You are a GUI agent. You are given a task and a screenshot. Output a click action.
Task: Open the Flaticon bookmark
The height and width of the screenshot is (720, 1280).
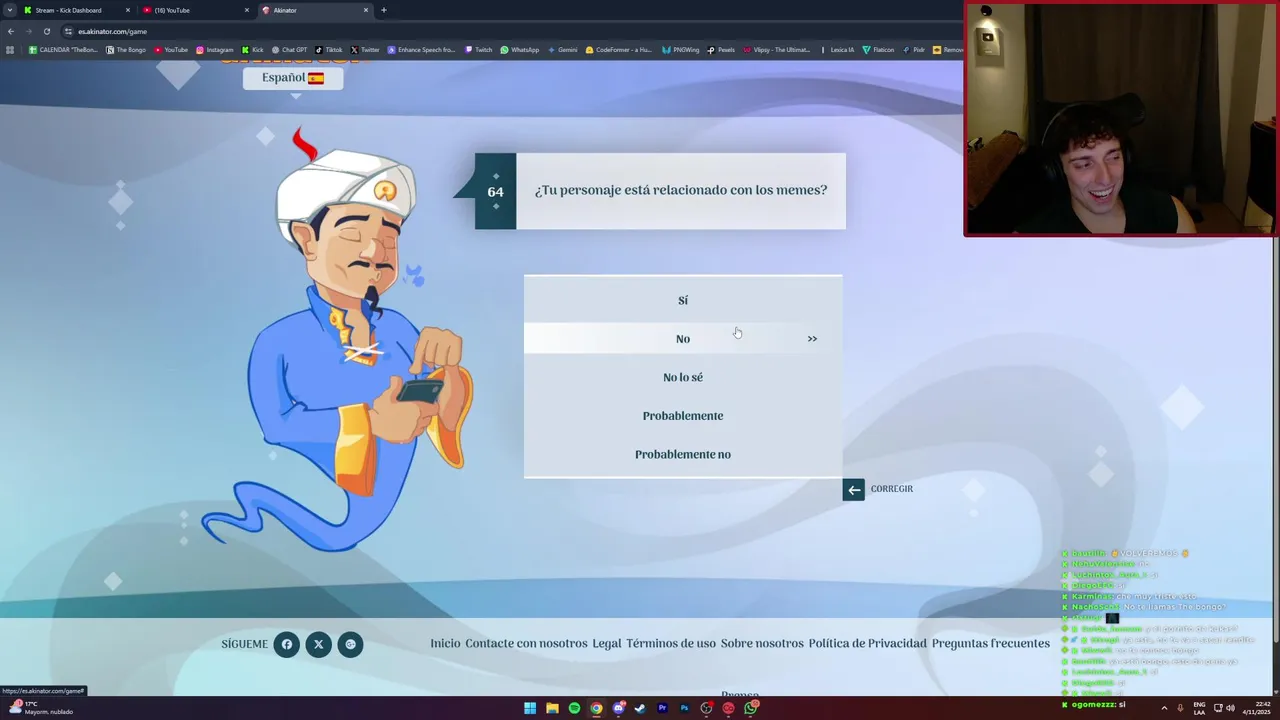879,50
